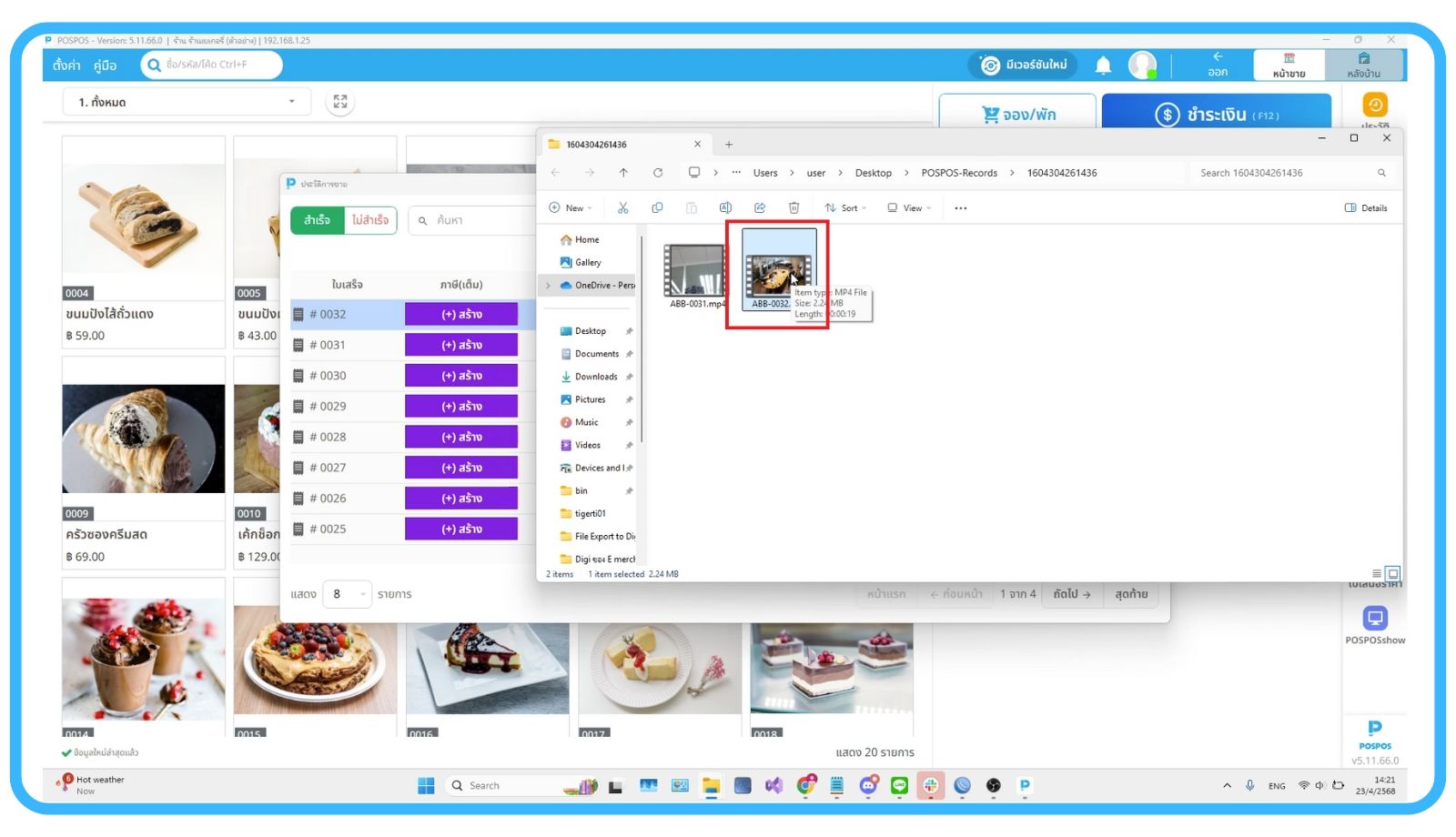Click the fullscreen expand icon
Screen dimensions: 1456x837
(x=340, y=102)
